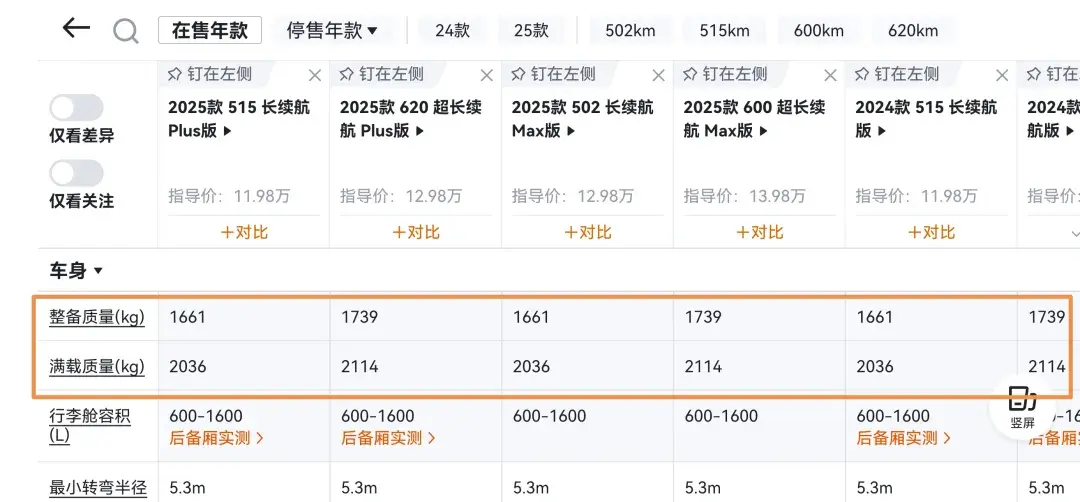Filter by 25款

pyautogui.click(x=532, y=30)
